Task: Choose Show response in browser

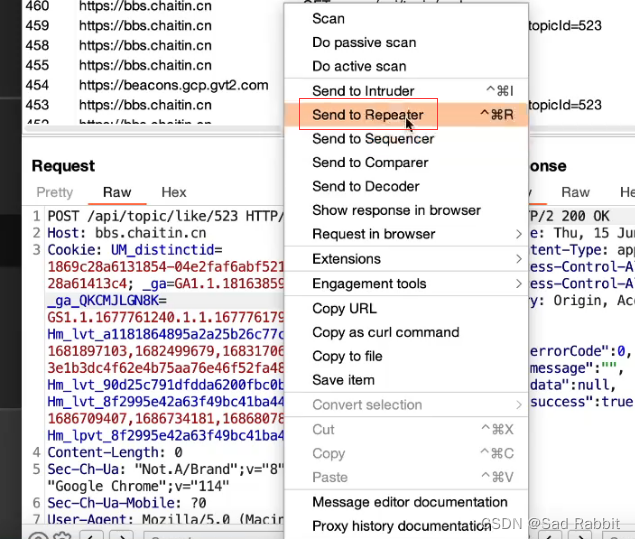Action: pos(406,211)
